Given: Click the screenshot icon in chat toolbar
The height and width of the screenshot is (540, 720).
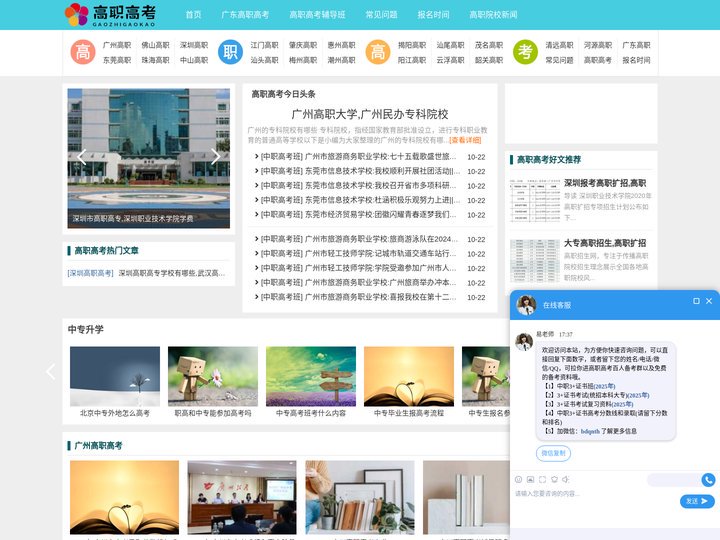Looking at the screenshot, I should click(542, 479).
